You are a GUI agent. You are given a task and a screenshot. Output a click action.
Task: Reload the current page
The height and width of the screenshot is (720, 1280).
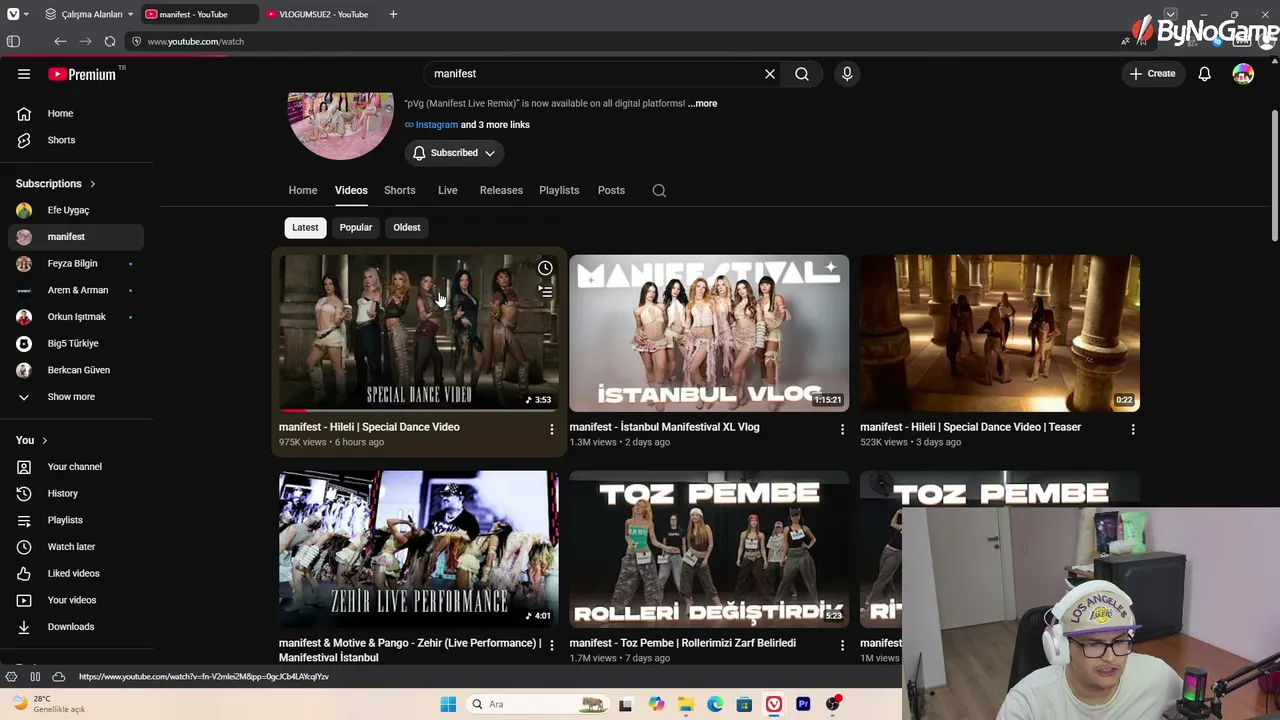point(110,42)
